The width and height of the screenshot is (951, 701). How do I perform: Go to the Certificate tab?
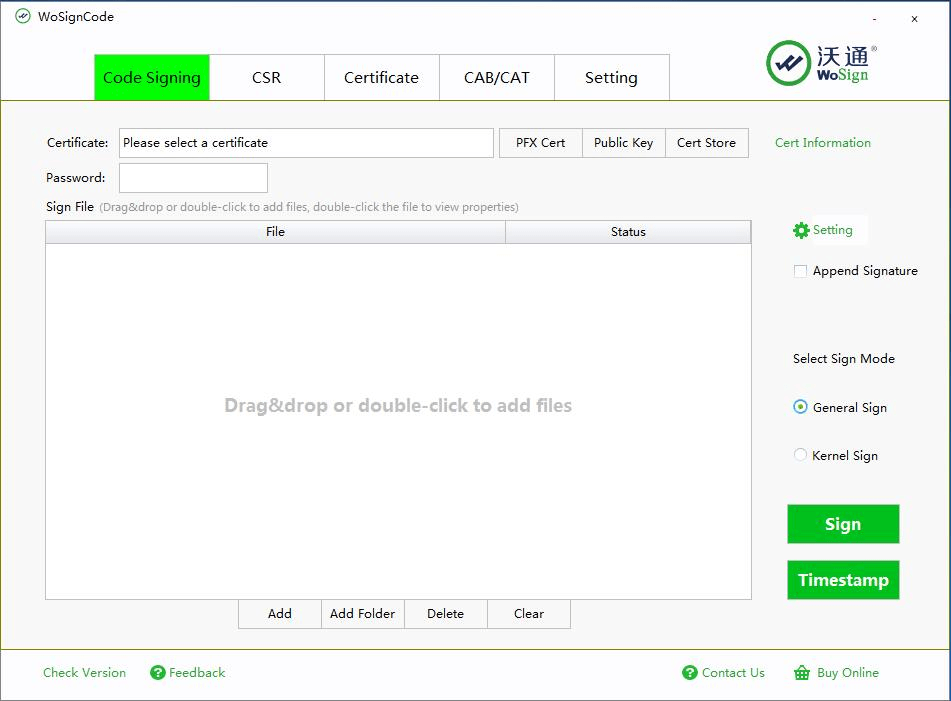pyautogui.click(x=382, y=78)
